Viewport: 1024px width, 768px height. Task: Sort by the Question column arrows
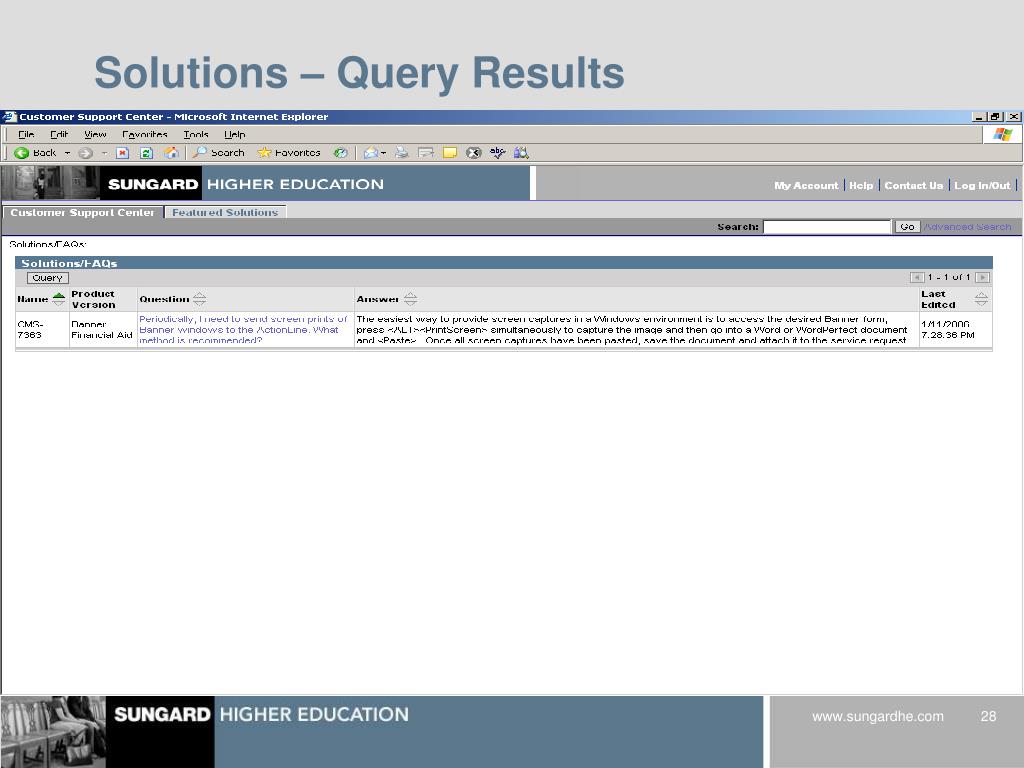click(x=199, y=299)
